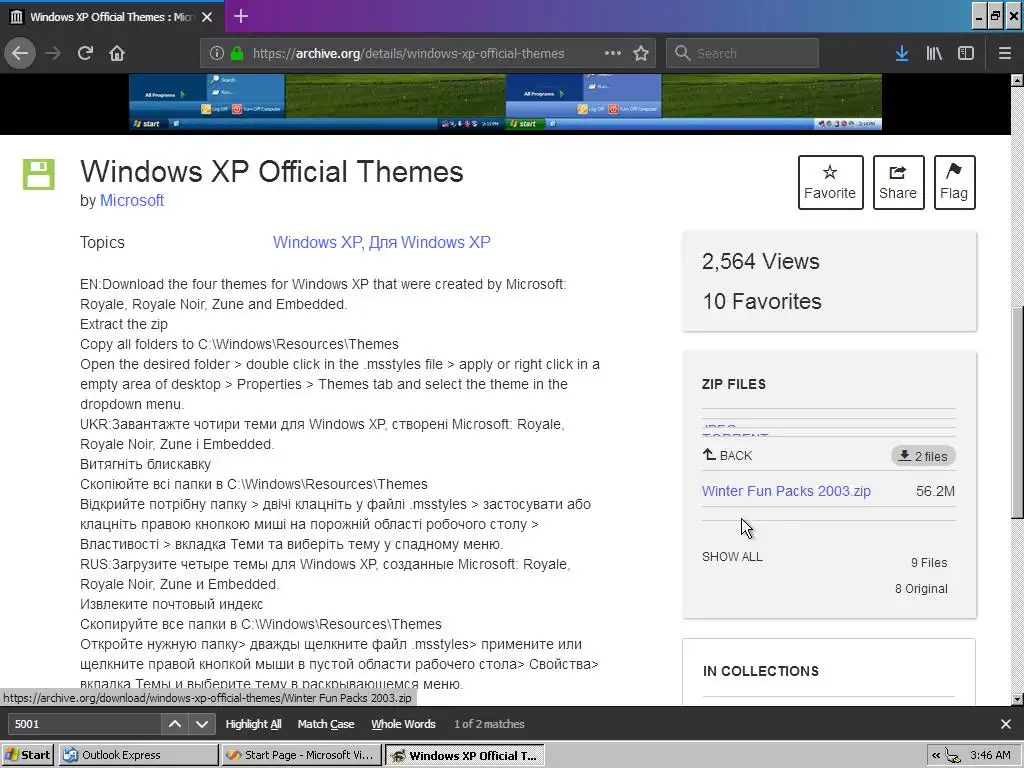
Task: Click the browser forward arrow
Action: click(x=53, y=53)
